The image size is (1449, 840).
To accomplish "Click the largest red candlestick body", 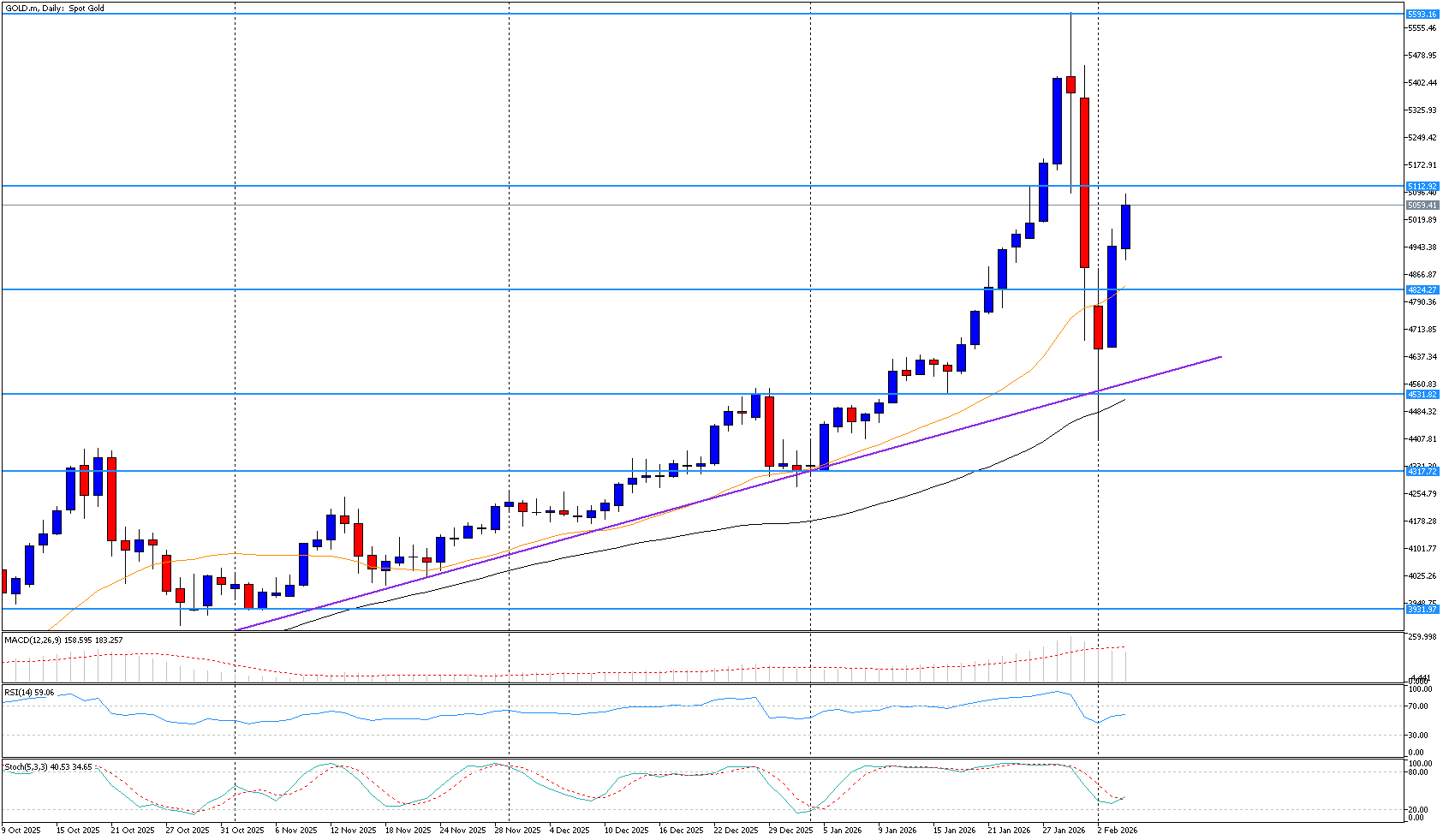I will [1084, 182].
